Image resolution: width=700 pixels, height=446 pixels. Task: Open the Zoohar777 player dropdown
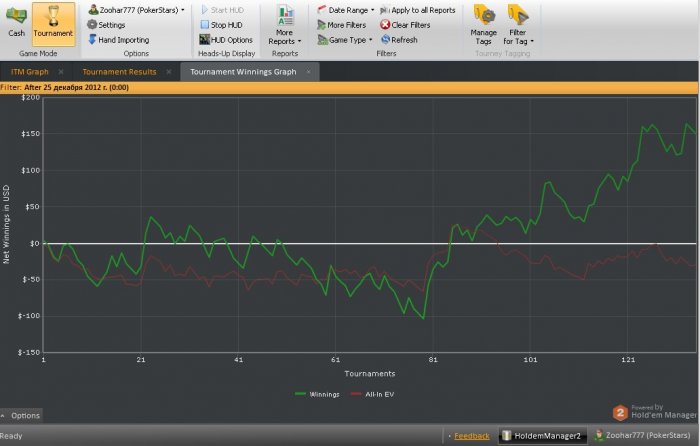click(x=135, y=9)
